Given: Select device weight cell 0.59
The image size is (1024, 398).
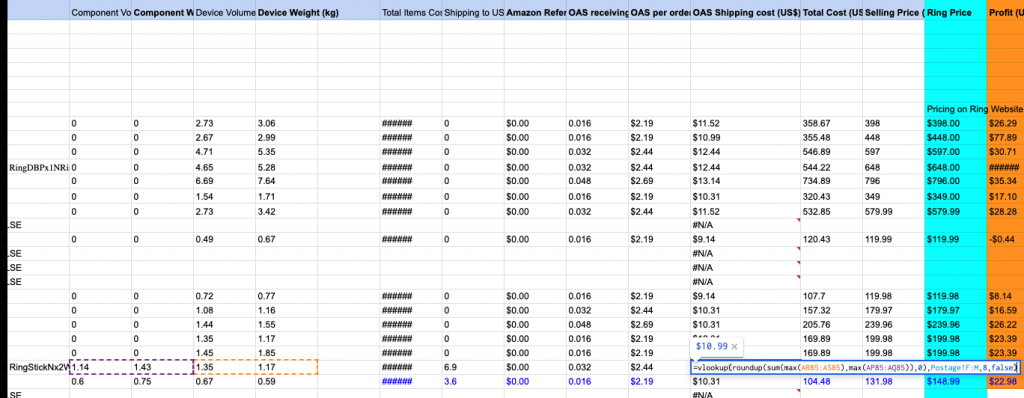Looking at the screenshot, I should click(x=286, y=382).
